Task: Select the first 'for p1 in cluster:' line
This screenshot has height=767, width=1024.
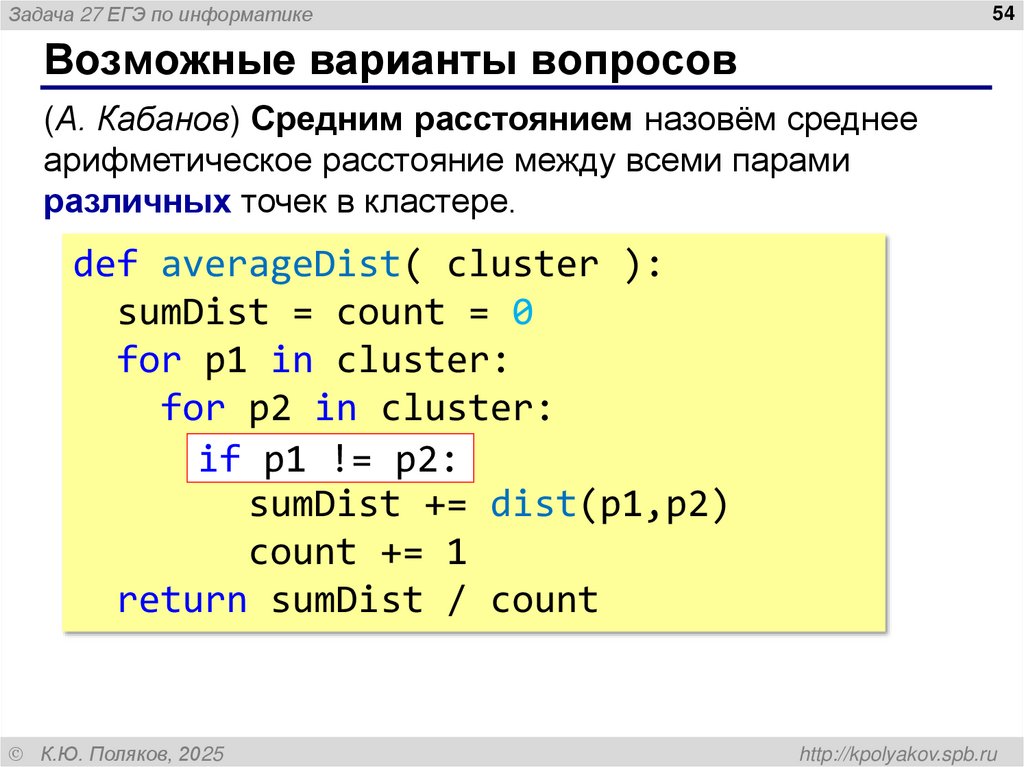Action: tap(312, 360)
